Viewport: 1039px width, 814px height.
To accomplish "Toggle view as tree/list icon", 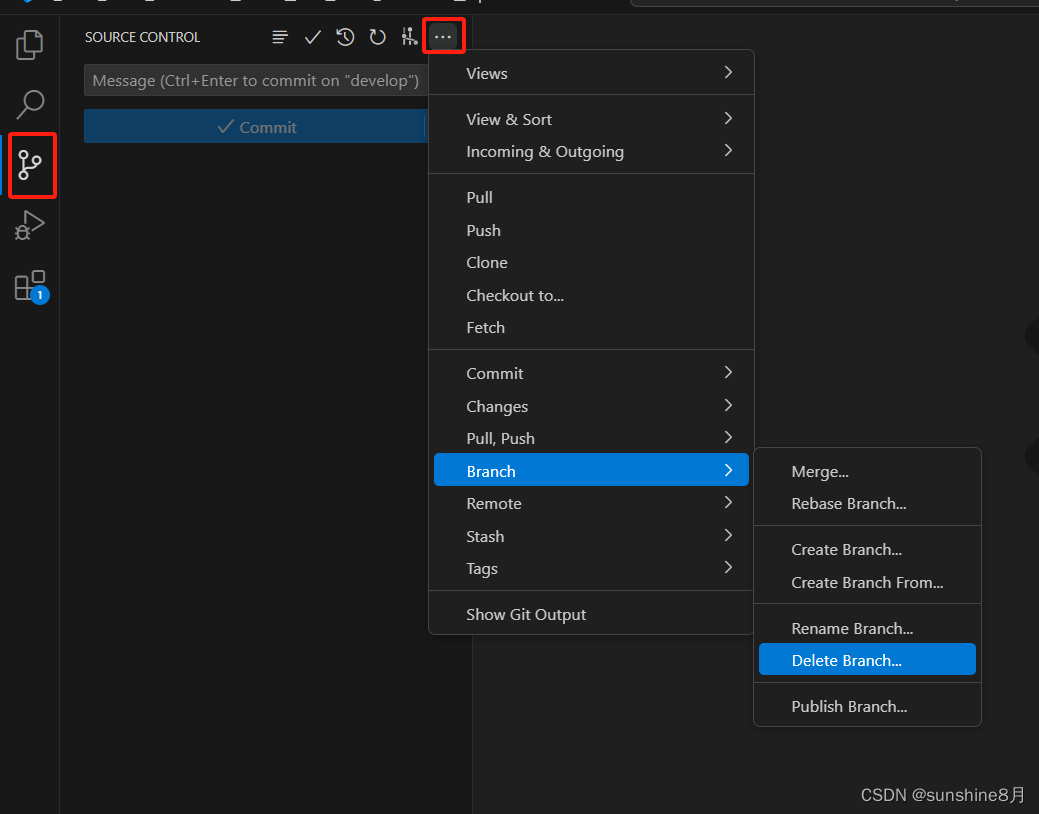I will pyautogui.click(x=280, y=37).
